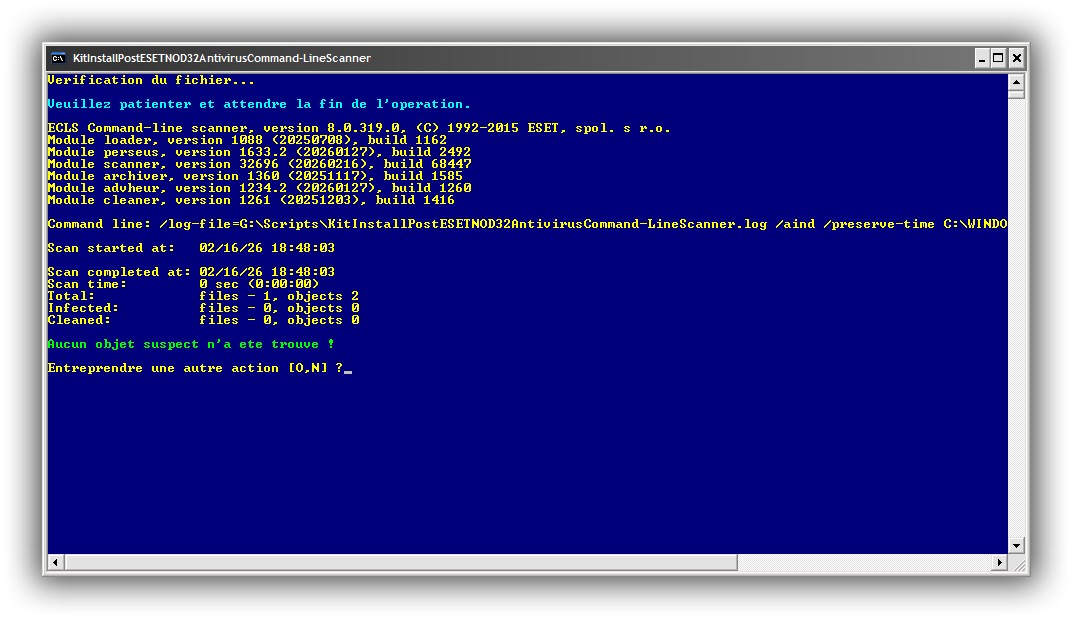The width and height of the screenshot is (1073, 619).
Task: Click the 'Command line:' log-file line
Action: [527, 224]
